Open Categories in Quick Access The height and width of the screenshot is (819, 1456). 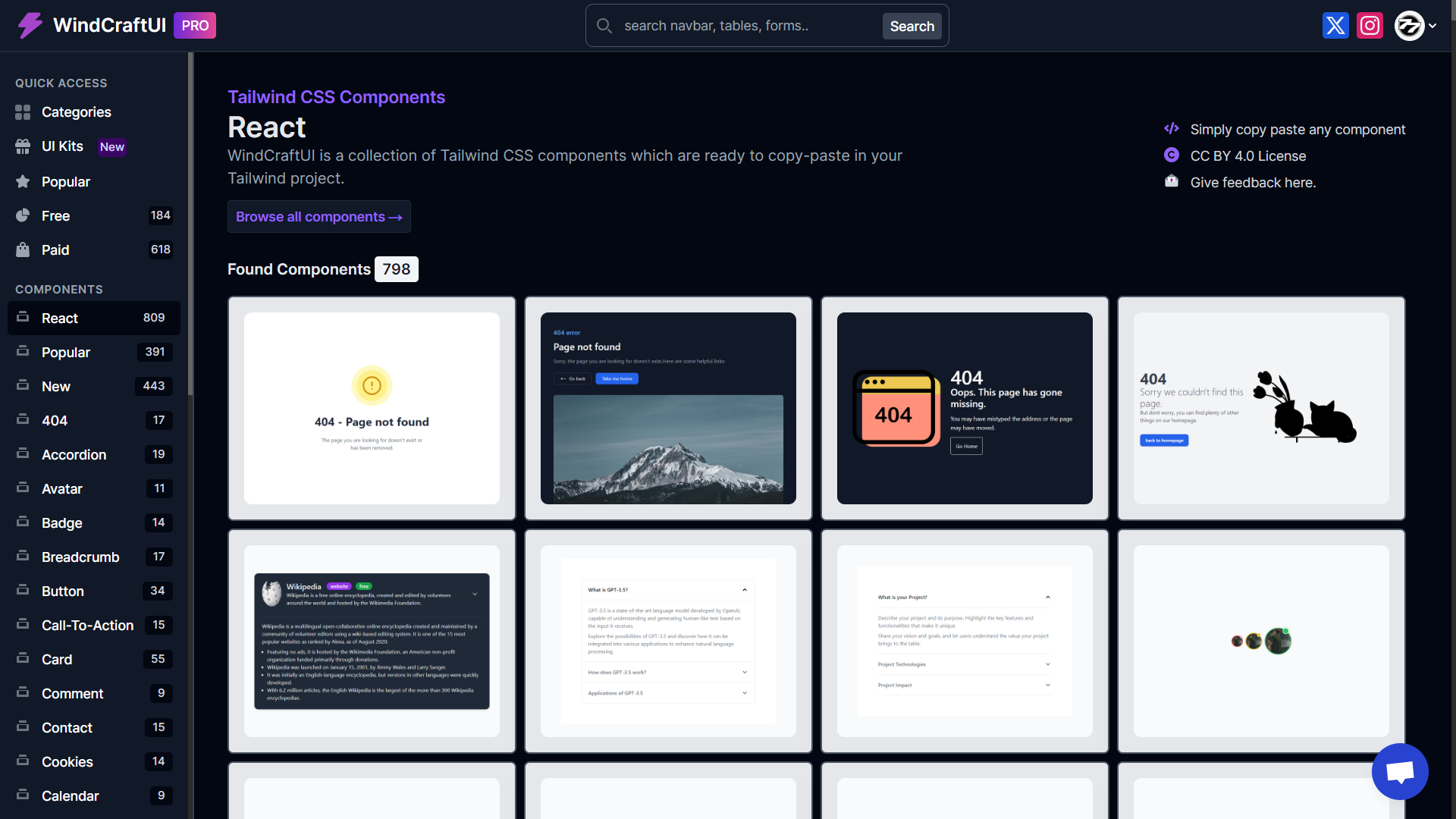(94, 112)
